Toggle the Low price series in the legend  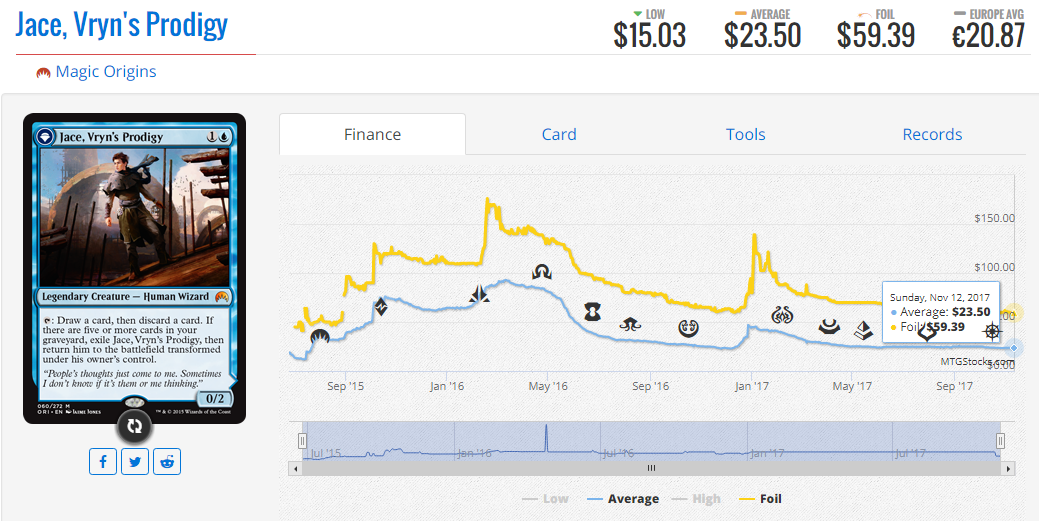click(x=545, y=498)
